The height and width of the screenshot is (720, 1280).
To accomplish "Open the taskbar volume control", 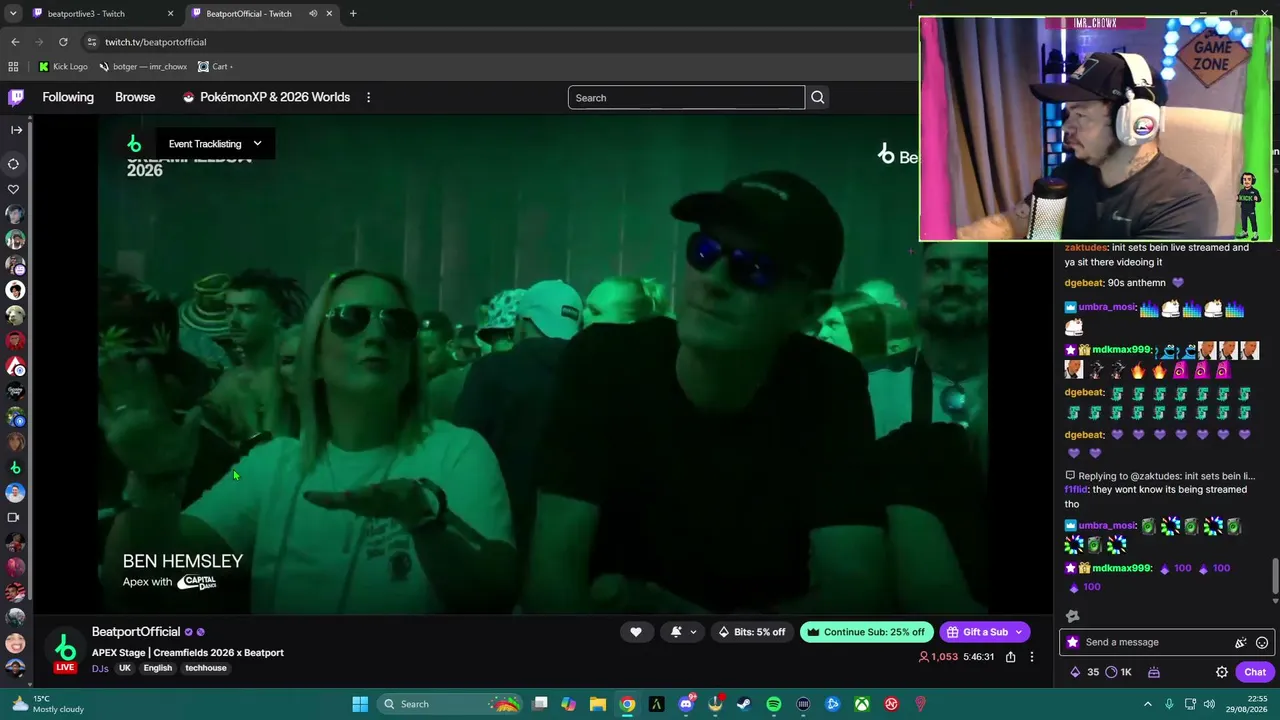I will pos(1209,704).
